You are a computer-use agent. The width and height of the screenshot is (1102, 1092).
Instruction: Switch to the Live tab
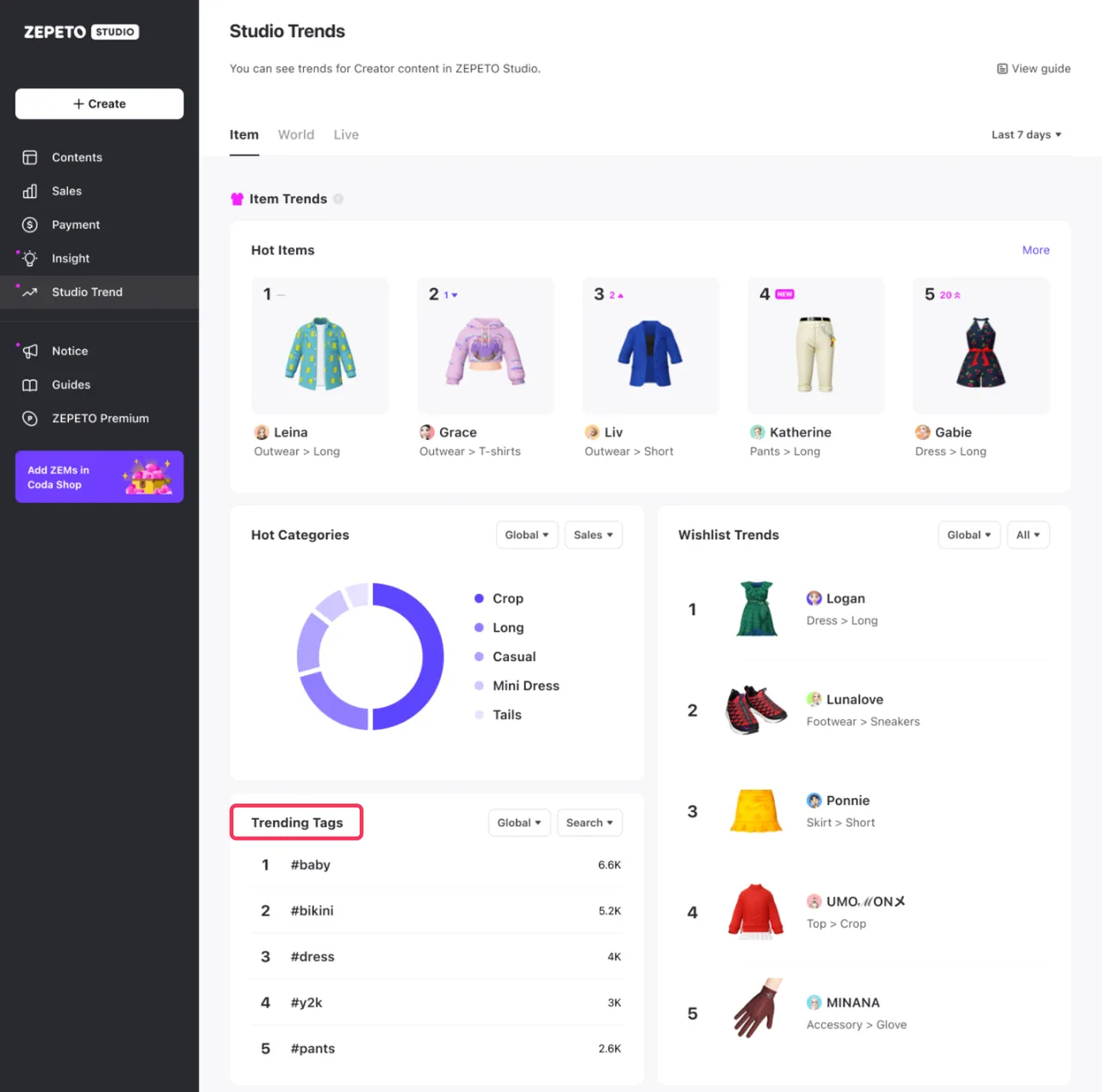point(345,134)
